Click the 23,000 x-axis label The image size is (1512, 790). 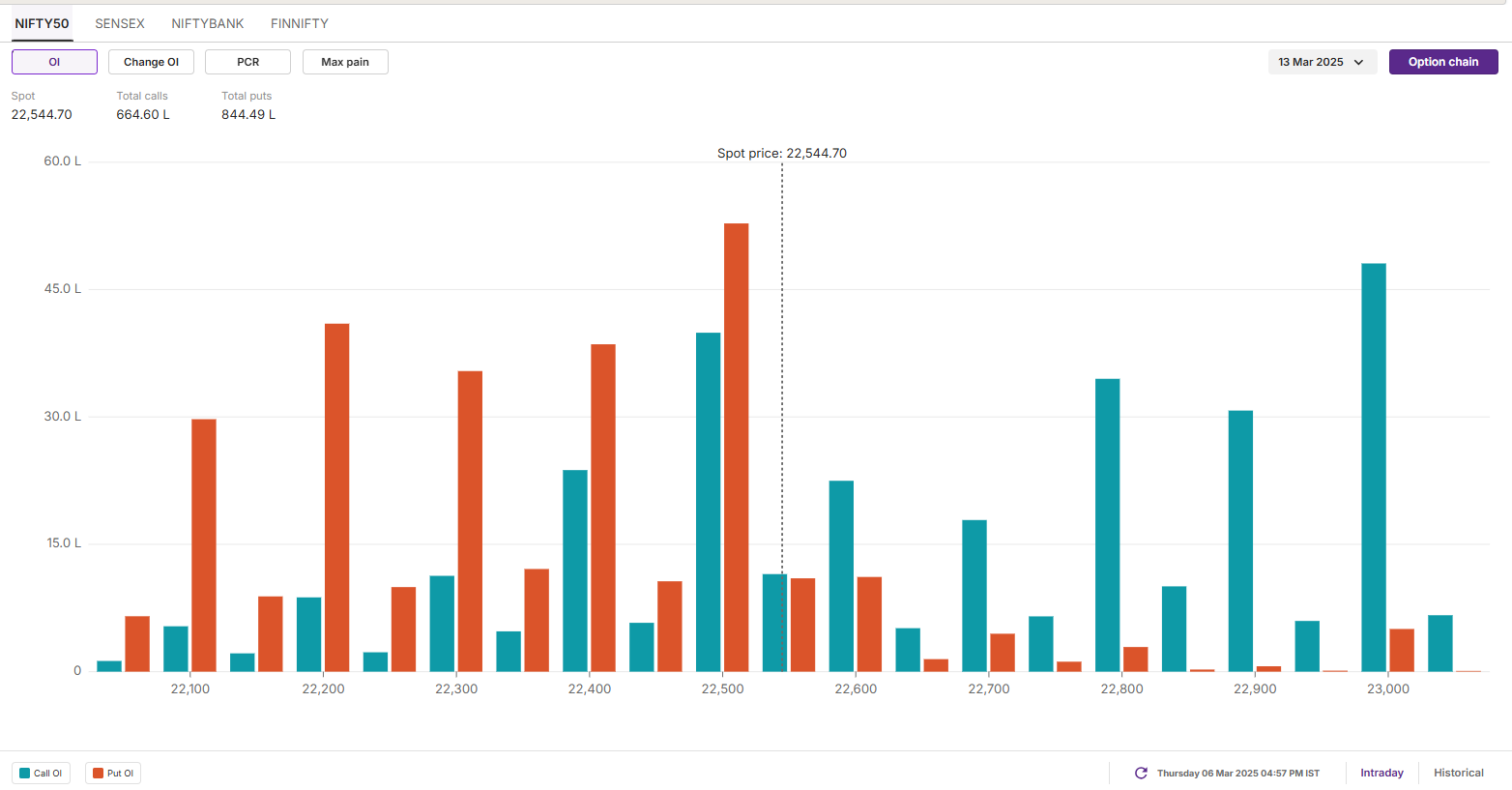click(1387, 688)
